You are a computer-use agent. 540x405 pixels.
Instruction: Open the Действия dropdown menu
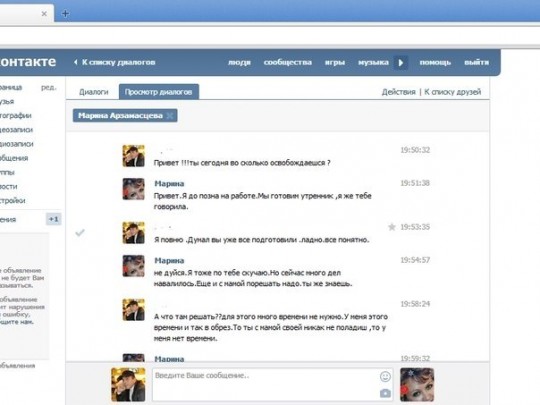(398, 92)
